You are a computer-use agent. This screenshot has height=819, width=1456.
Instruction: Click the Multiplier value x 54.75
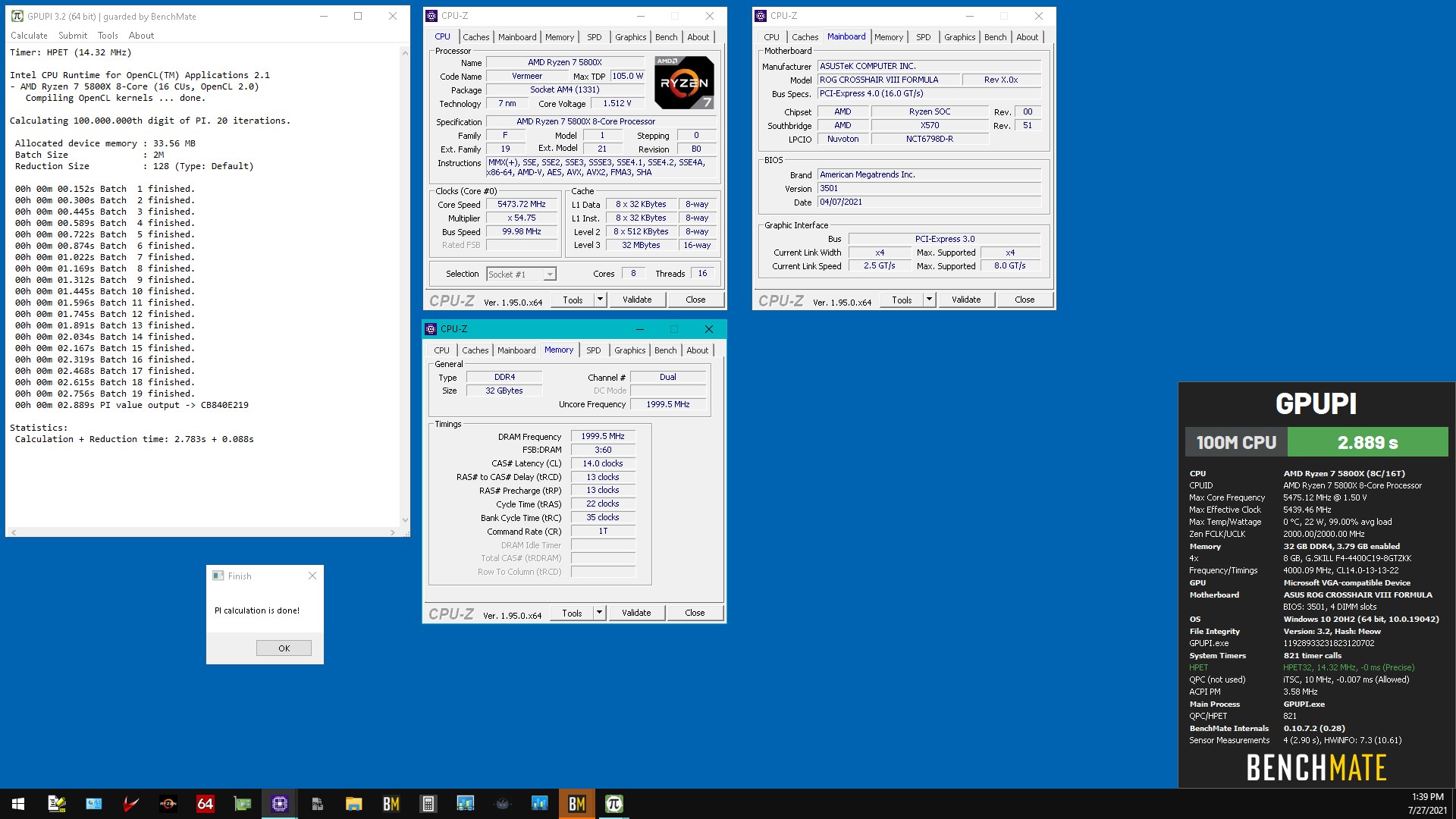point(522,218)
